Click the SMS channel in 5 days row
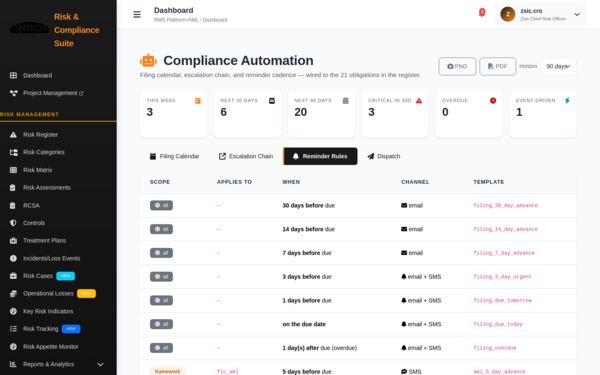This screenshot has width=600, height=375. pyautogui.click(x=411, y=372)
